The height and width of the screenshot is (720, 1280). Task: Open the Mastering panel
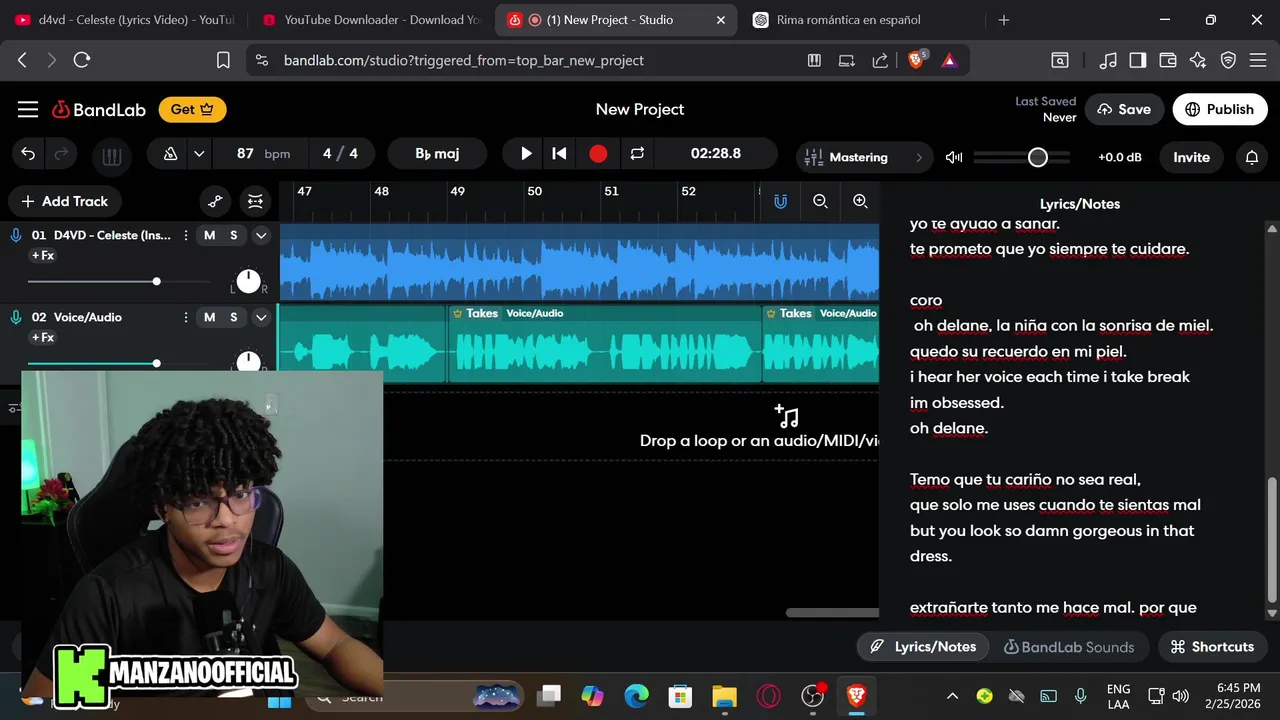[864, 157]
